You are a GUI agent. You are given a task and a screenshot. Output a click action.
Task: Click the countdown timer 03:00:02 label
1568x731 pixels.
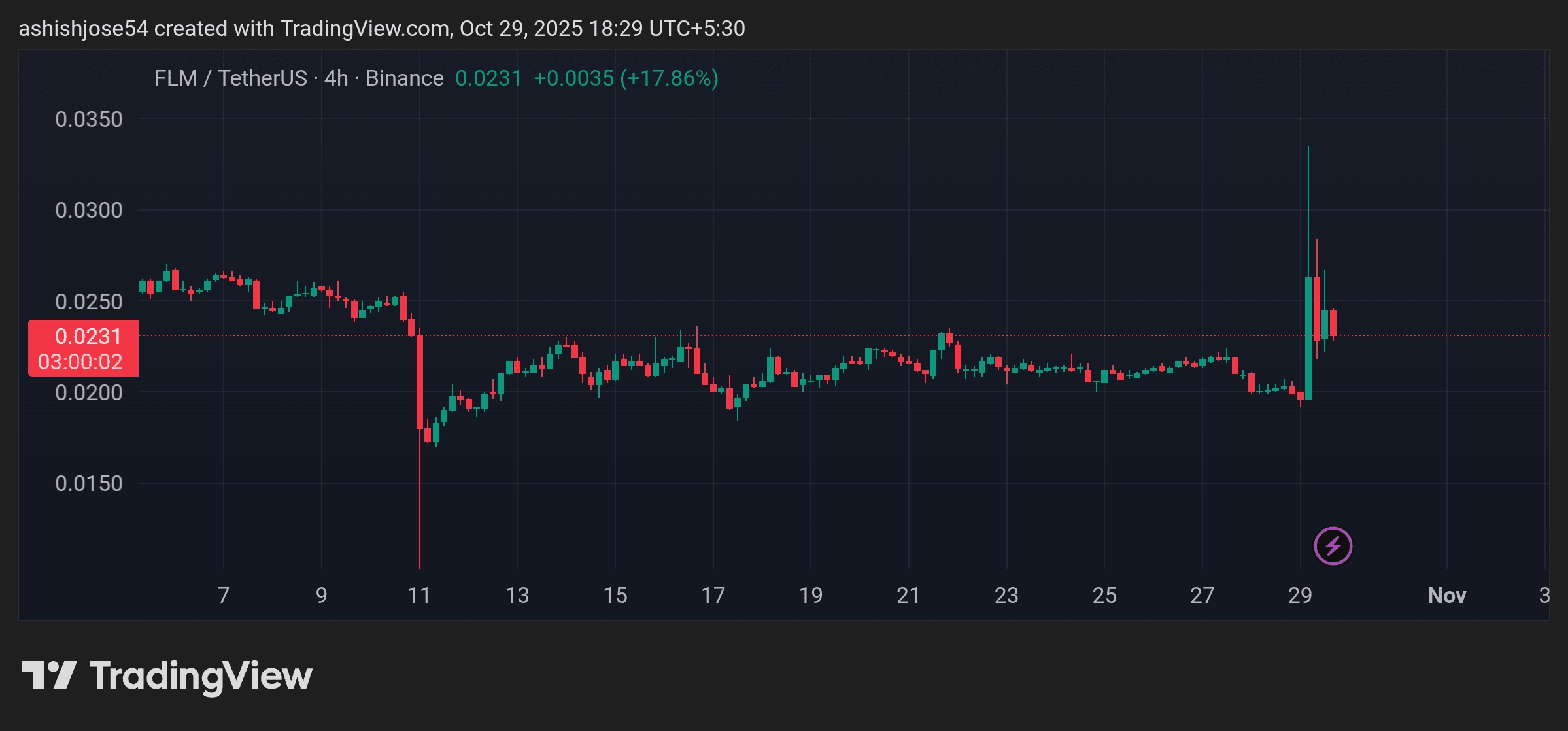[81, 362]
